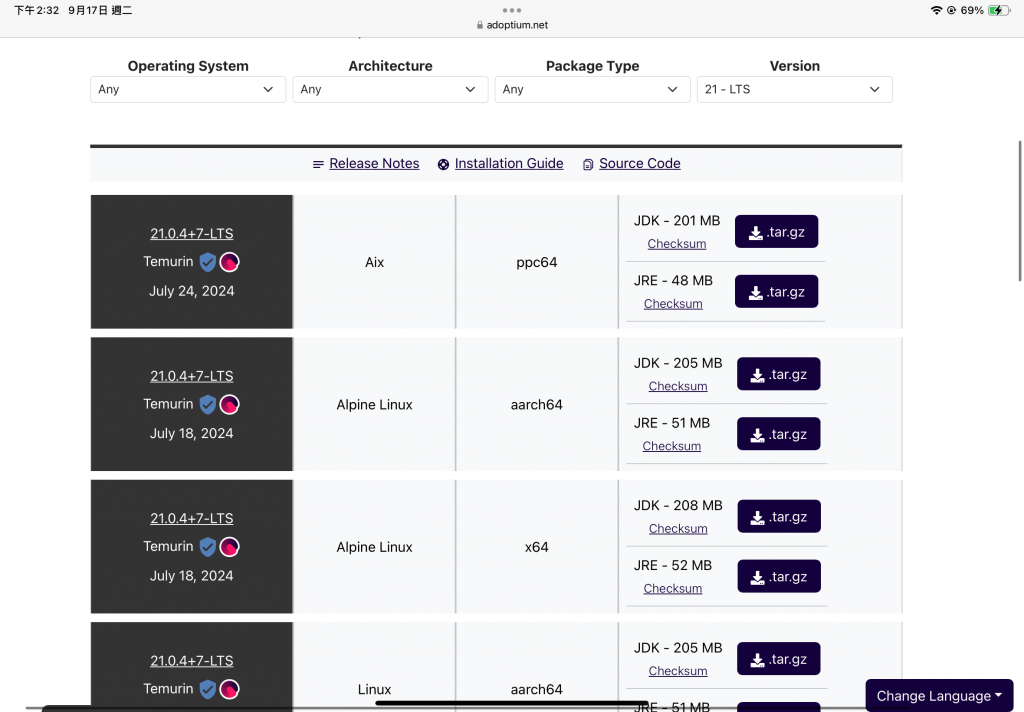Click the pink round badge in the Linux aarch64 row
Viewport: 1024px width, 712px height.
229,689
